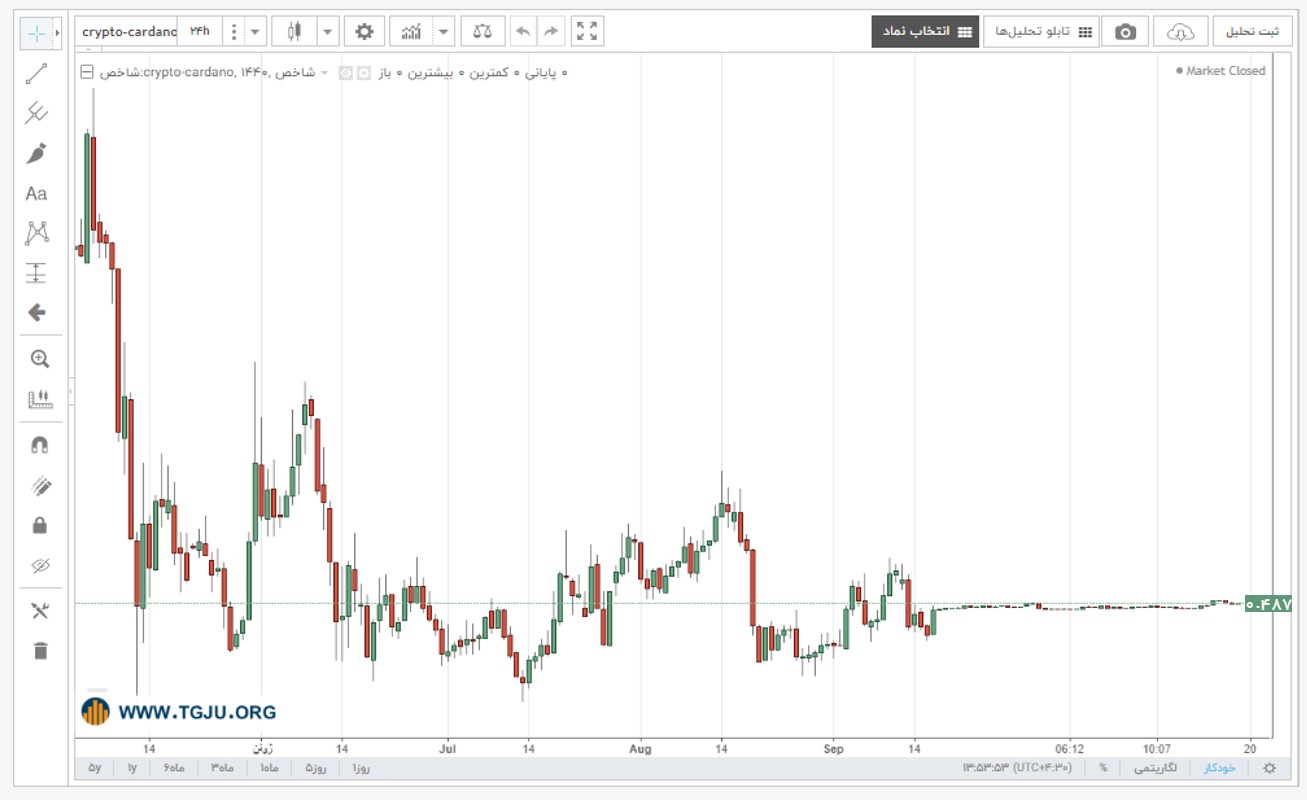Select the 1y time range
Image resolution: width=1307 pixels, height=800 pixels.
point(132,768)
